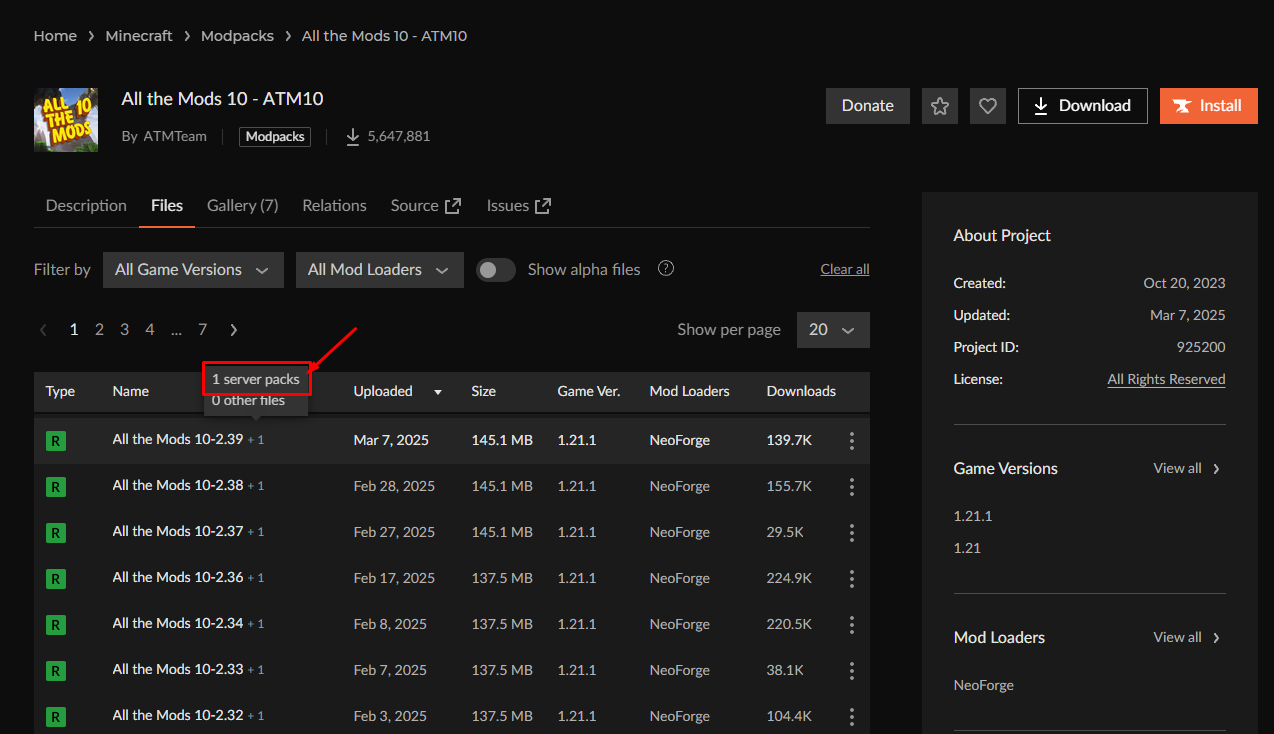Open the All Game Versions dropdown
The width and height of the screenshot is (1274, 734).
click(x=193, y=270)
